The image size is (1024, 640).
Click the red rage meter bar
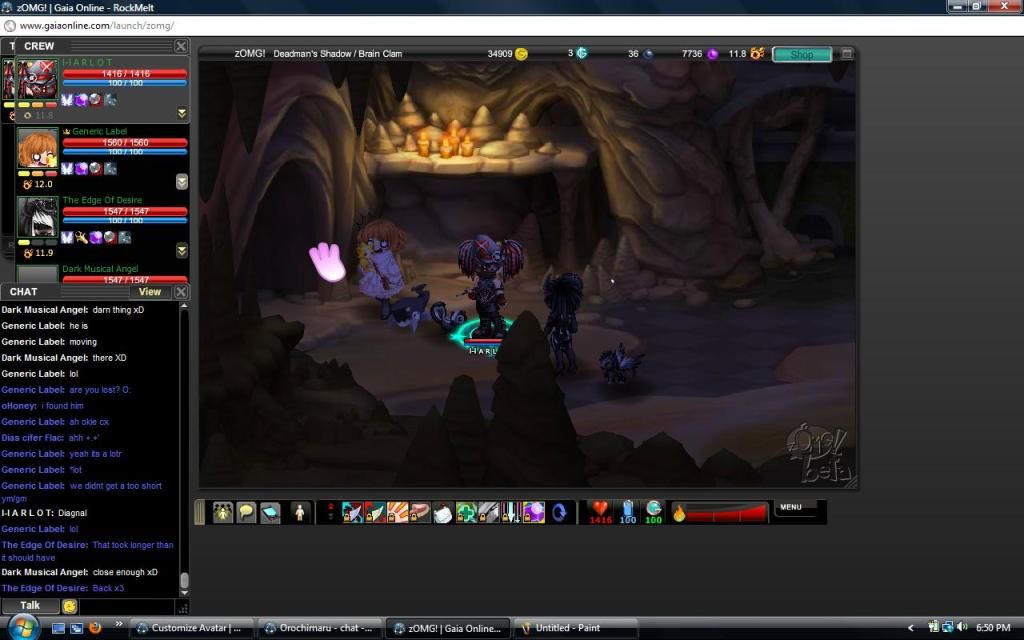point(726,513)
